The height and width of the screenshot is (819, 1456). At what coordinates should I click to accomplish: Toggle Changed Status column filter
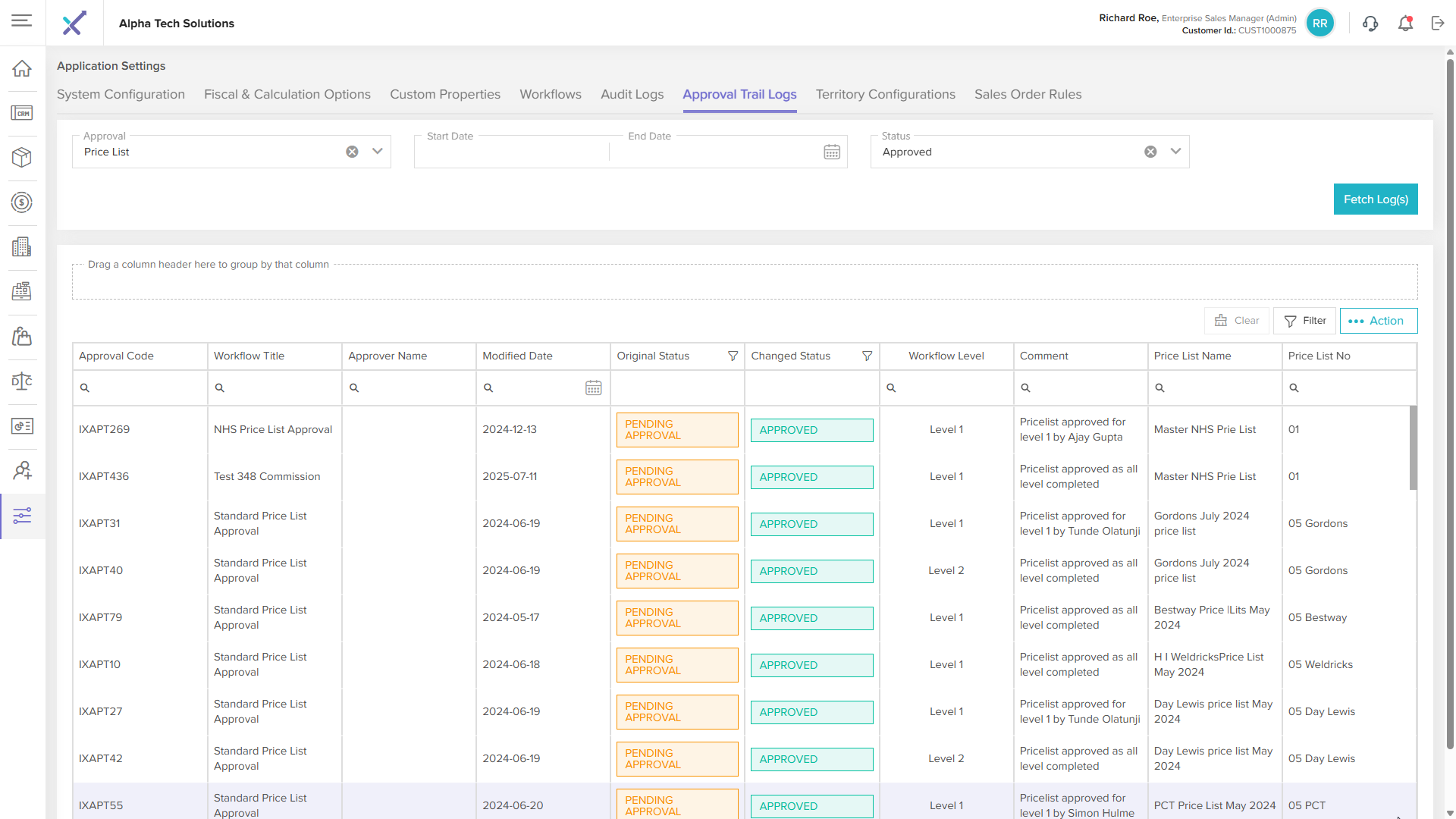pos(867,356)
